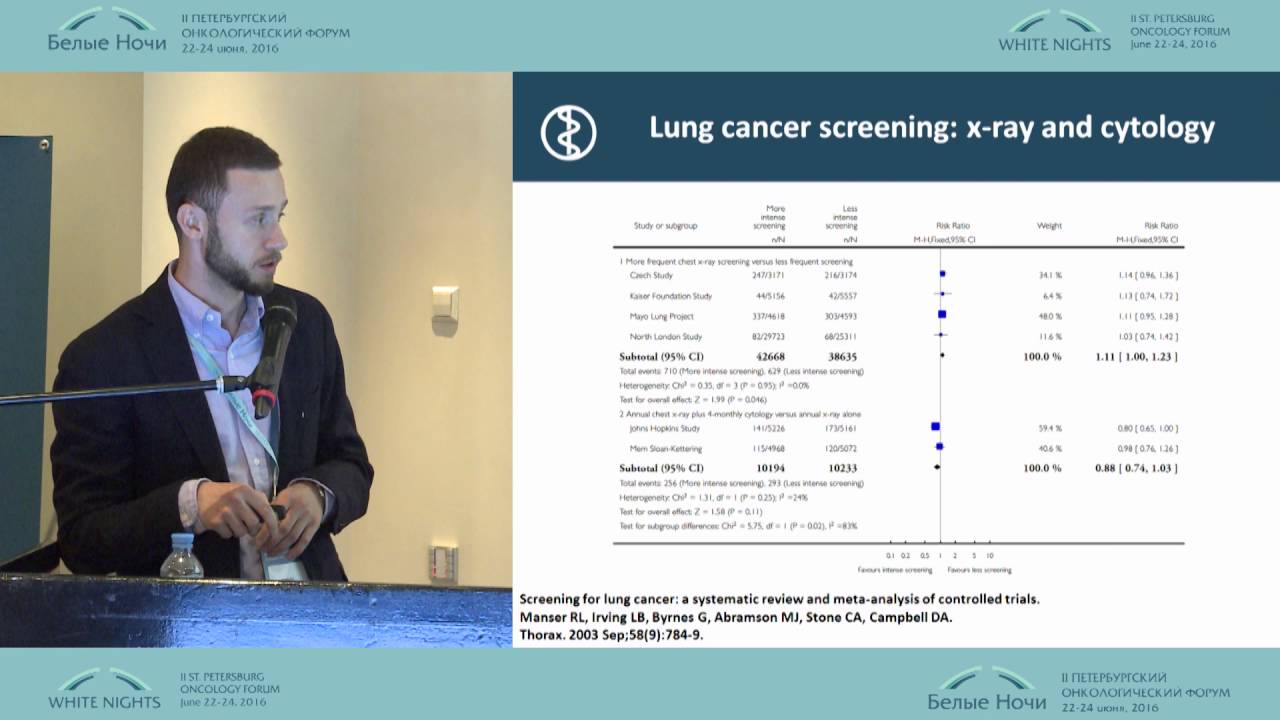Image resolution: width=1280 pixels, height=720 pixels.
Task: Click the blue forest-plot marker for Johns Hopkins Study
Action: pos(935,427)
